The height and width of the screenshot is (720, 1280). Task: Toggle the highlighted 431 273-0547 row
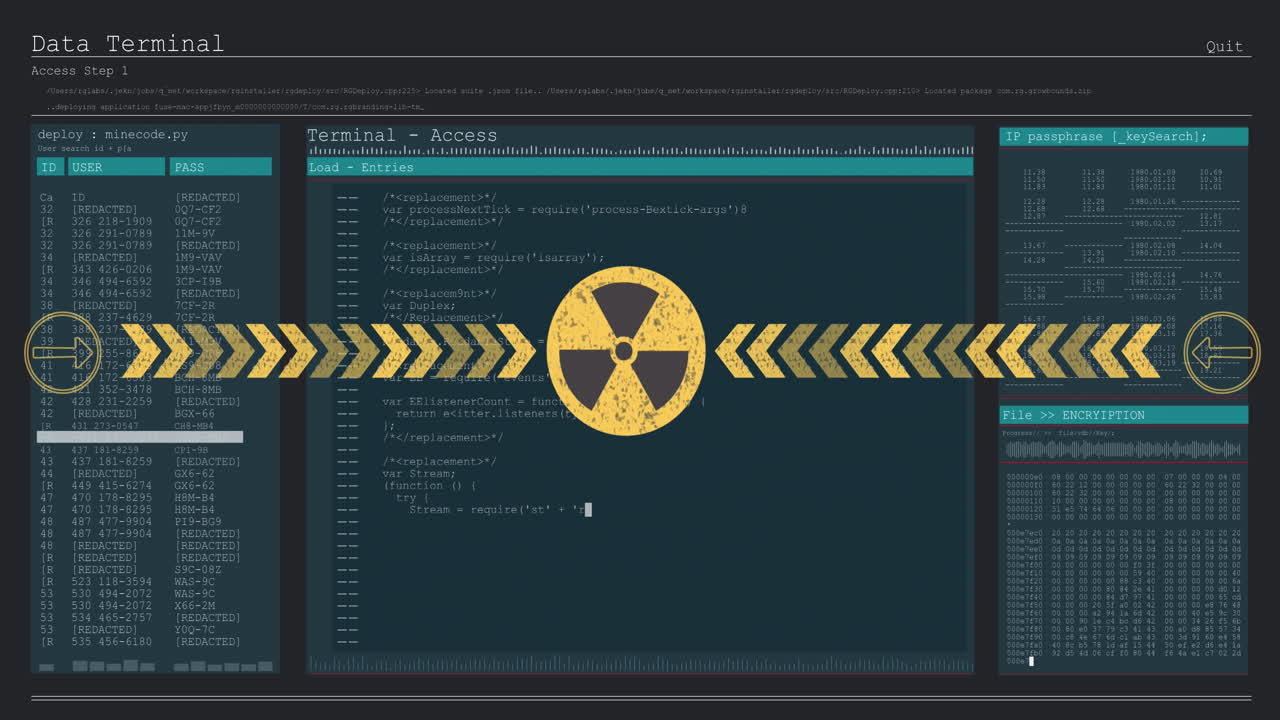[x=140, y=437]
